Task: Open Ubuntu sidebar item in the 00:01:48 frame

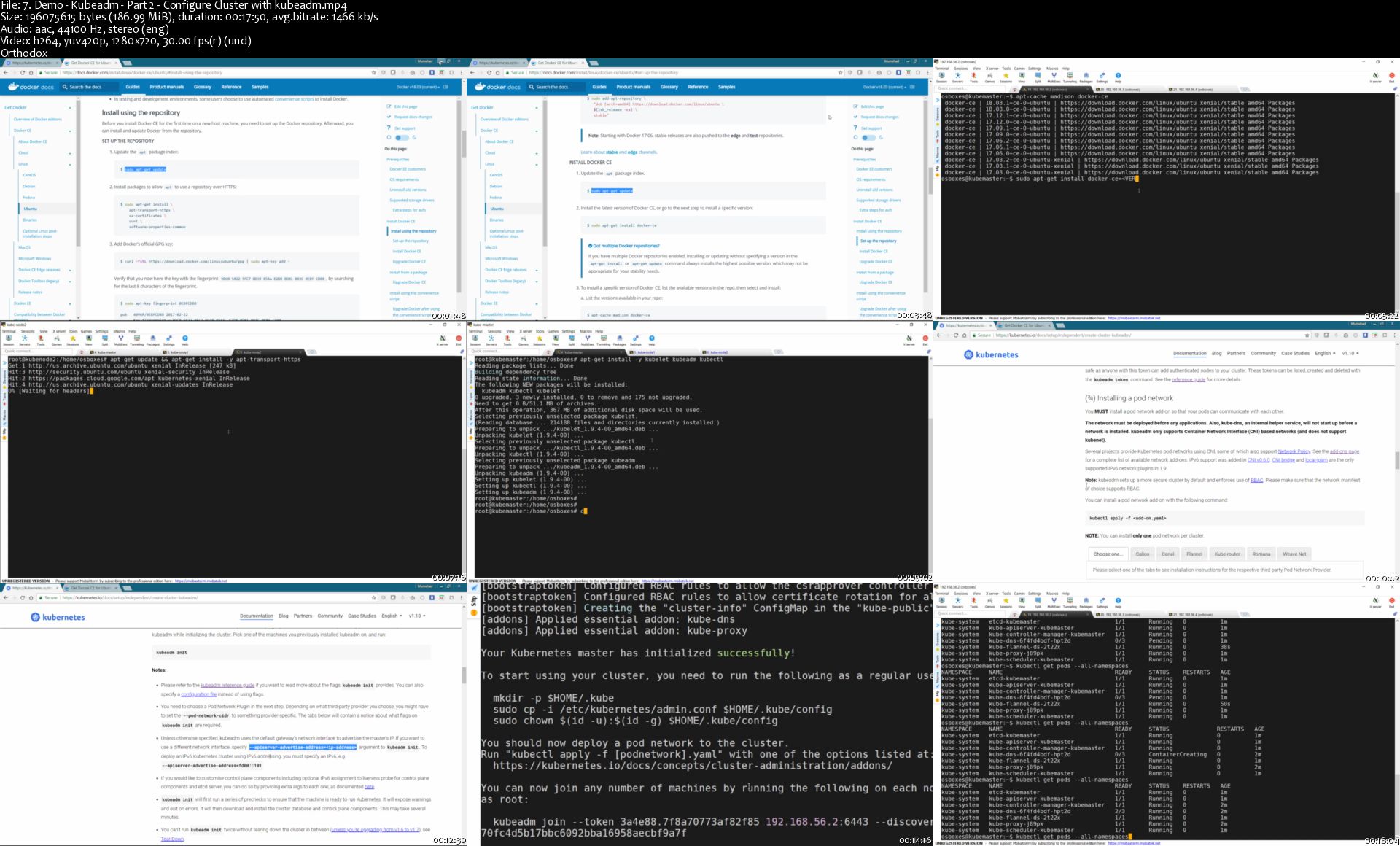Action: coord(30,209)
